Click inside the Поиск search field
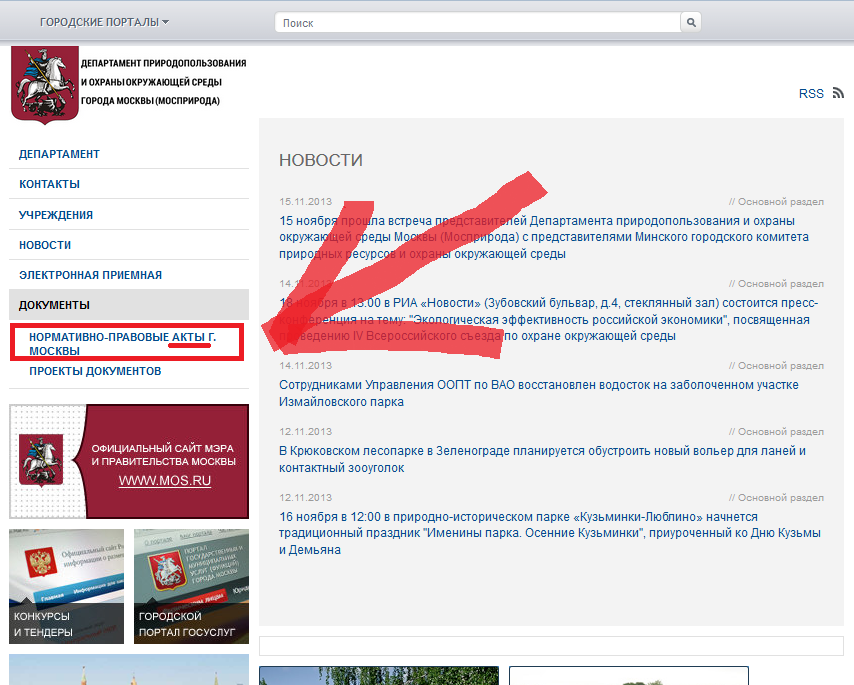 tap(478, 22)
